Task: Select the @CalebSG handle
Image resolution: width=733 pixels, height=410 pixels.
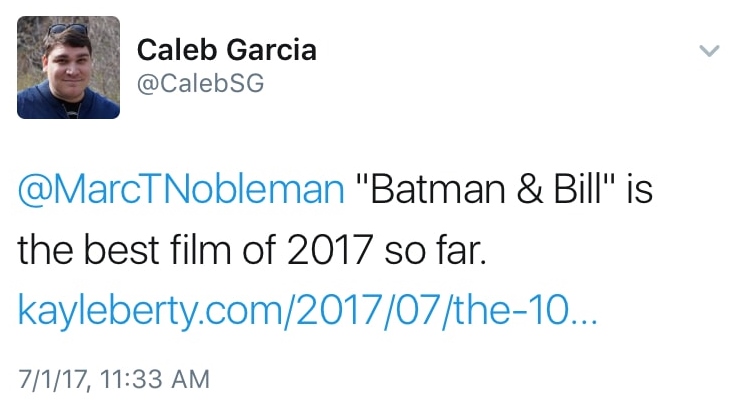Action: 199,84
